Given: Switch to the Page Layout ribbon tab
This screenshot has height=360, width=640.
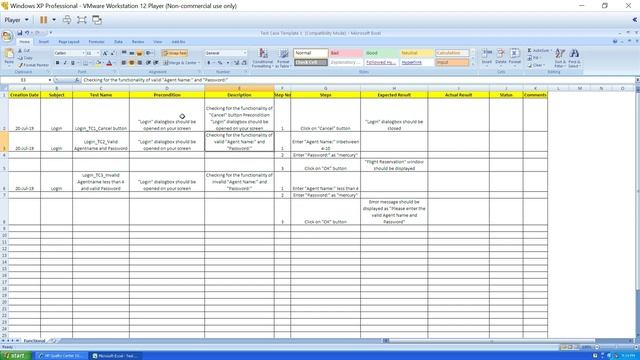Looking at the screenshot, I should pos(69,42).
